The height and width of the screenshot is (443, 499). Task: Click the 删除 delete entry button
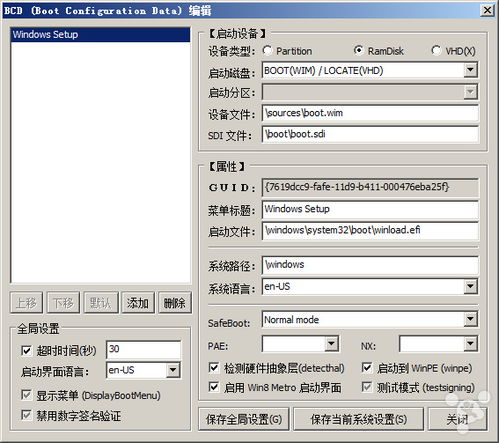[x=175, y=303]
